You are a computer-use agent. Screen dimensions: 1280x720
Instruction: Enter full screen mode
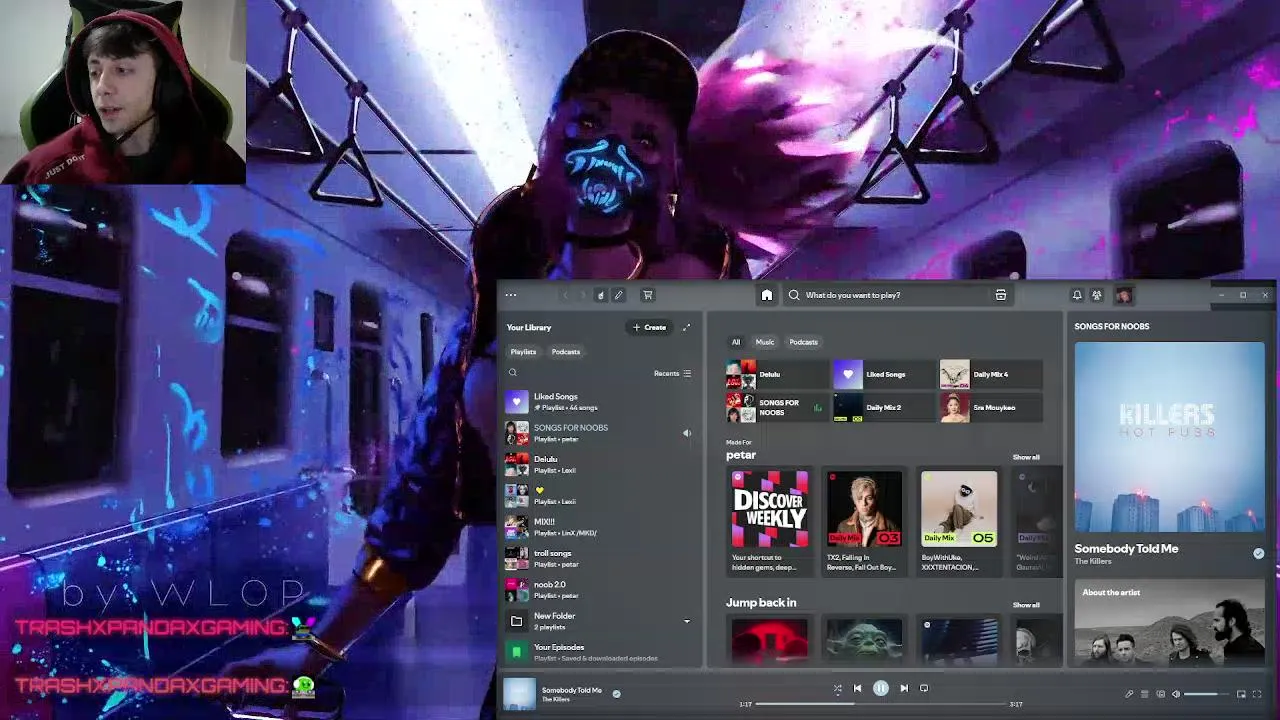tap(1257, 694)
